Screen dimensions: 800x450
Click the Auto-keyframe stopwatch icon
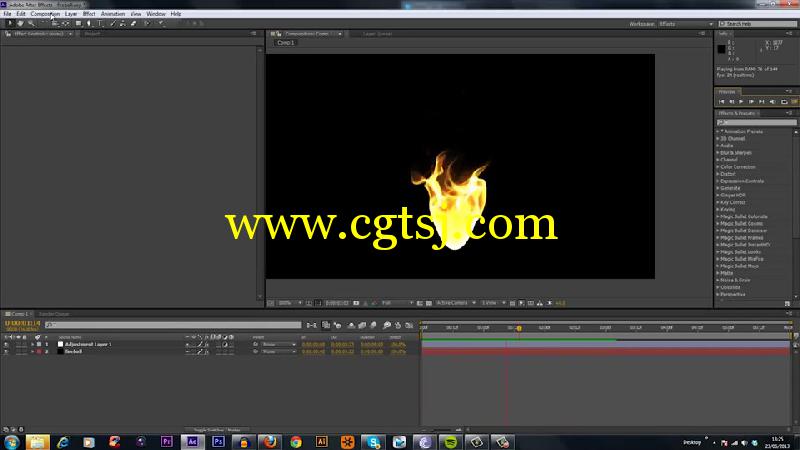[x=398, y=325]
